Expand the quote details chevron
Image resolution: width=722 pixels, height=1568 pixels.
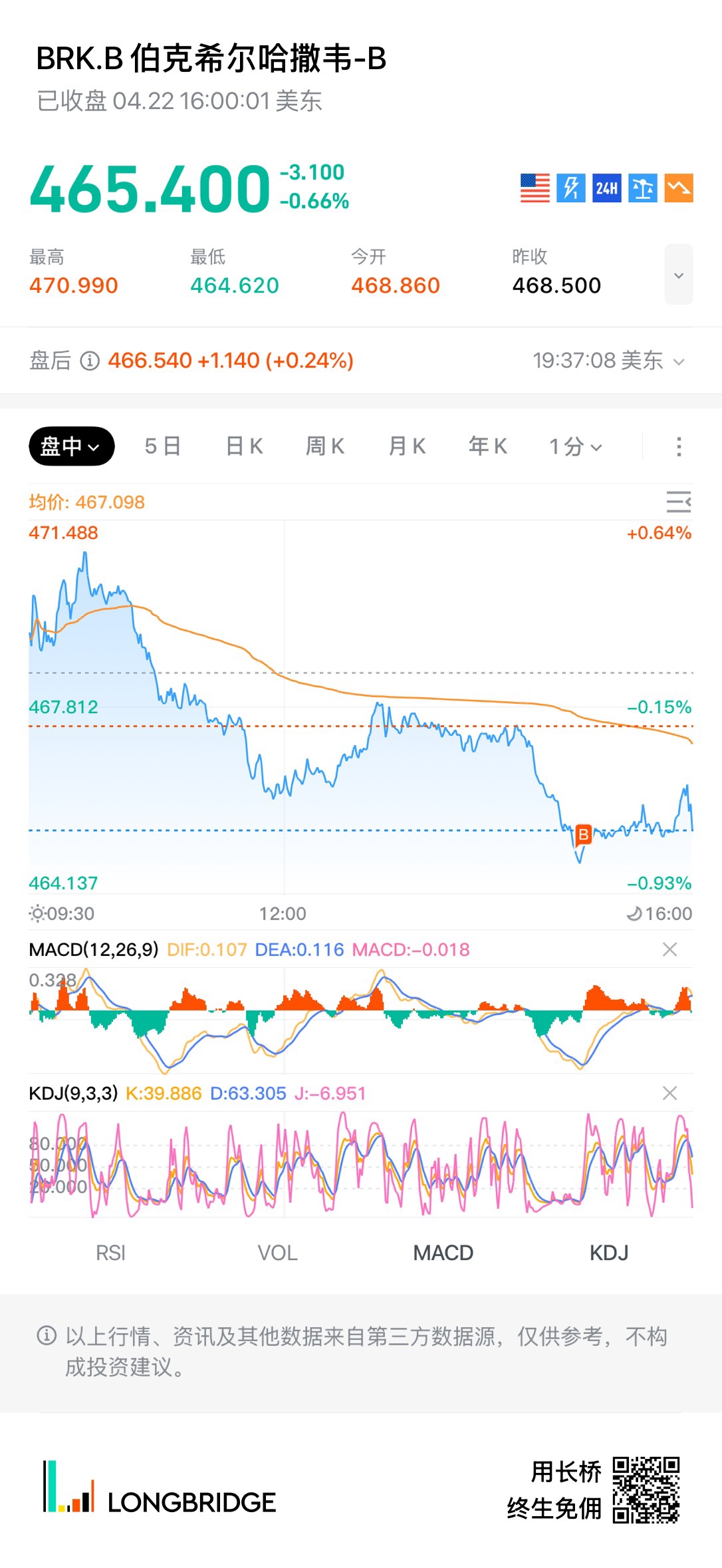(x=679, y=275)
